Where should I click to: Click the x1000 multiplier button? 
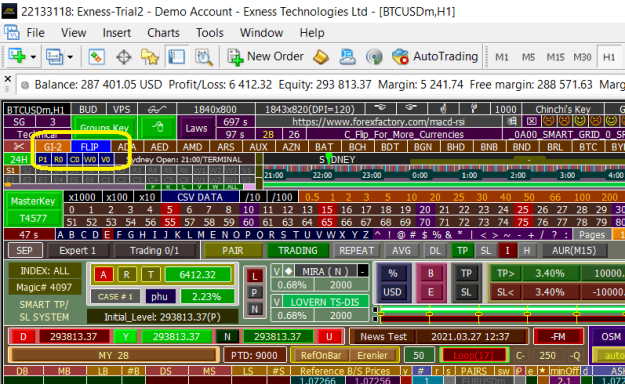82,197
